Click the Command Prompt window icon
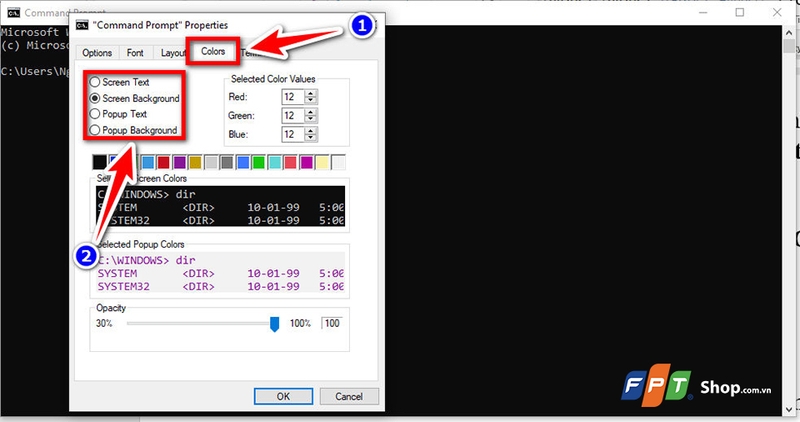Screen dimensions: 800x422 tap(14, 13)
